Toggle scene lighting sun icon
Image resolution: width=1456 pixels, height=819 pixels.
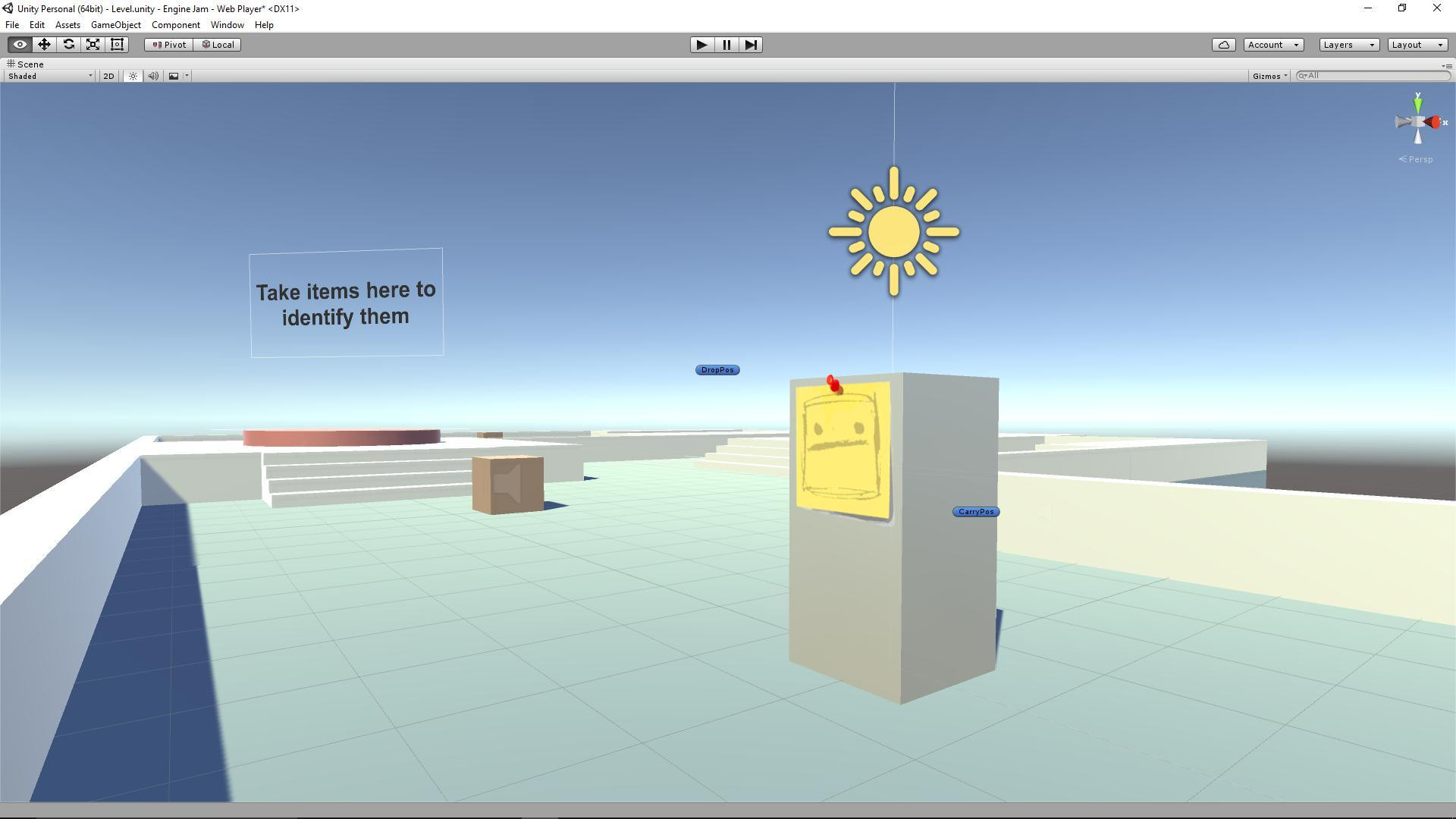point(133,76)
